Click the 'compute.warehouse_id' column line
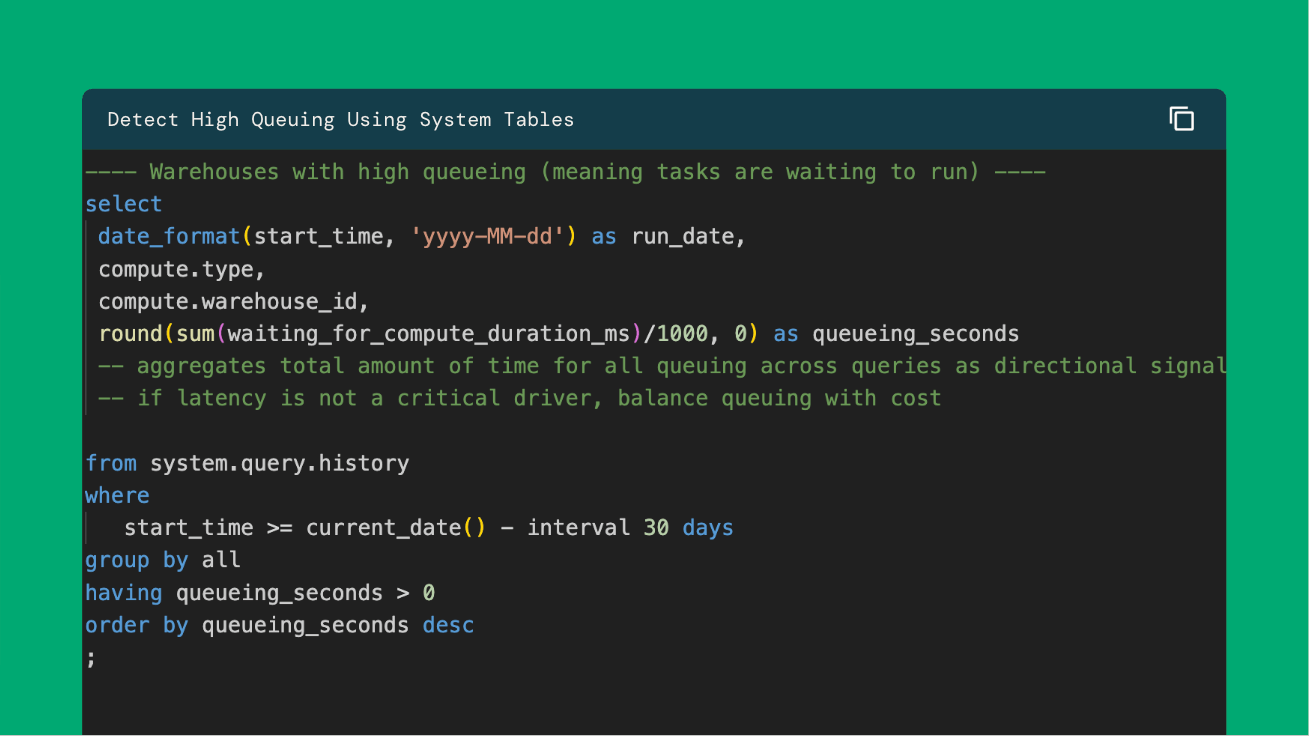Viewport: 1309px width, 736px height. click(233, 301)
